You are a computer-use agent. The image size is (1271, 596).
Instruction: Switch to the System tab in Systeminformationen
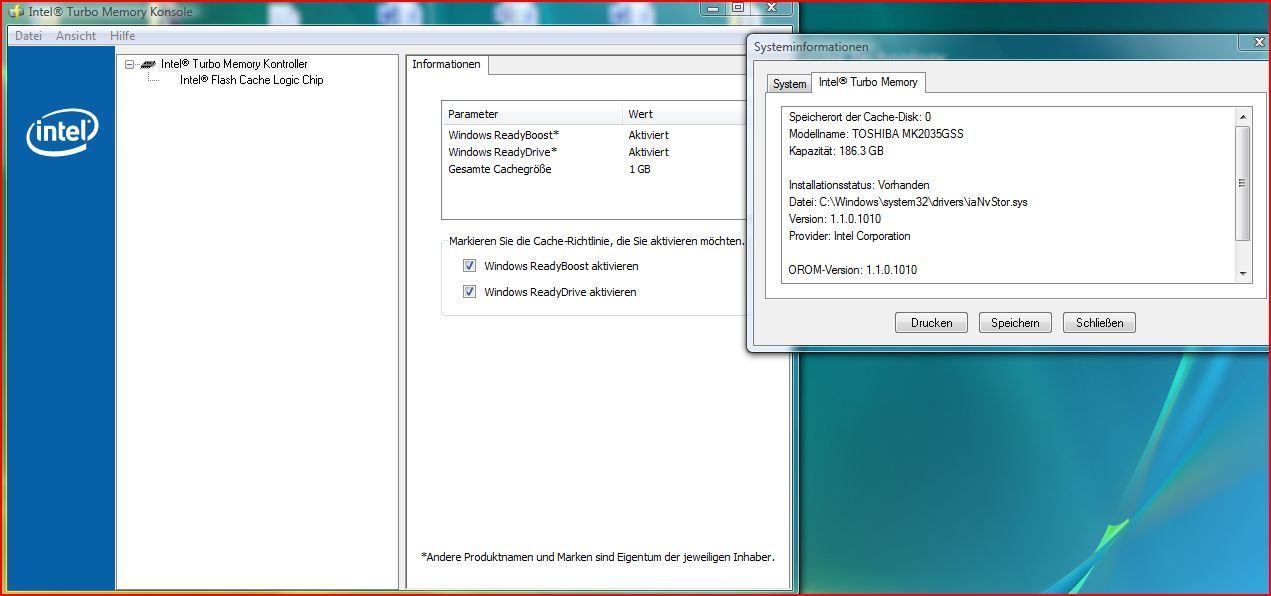pos(789,84)
